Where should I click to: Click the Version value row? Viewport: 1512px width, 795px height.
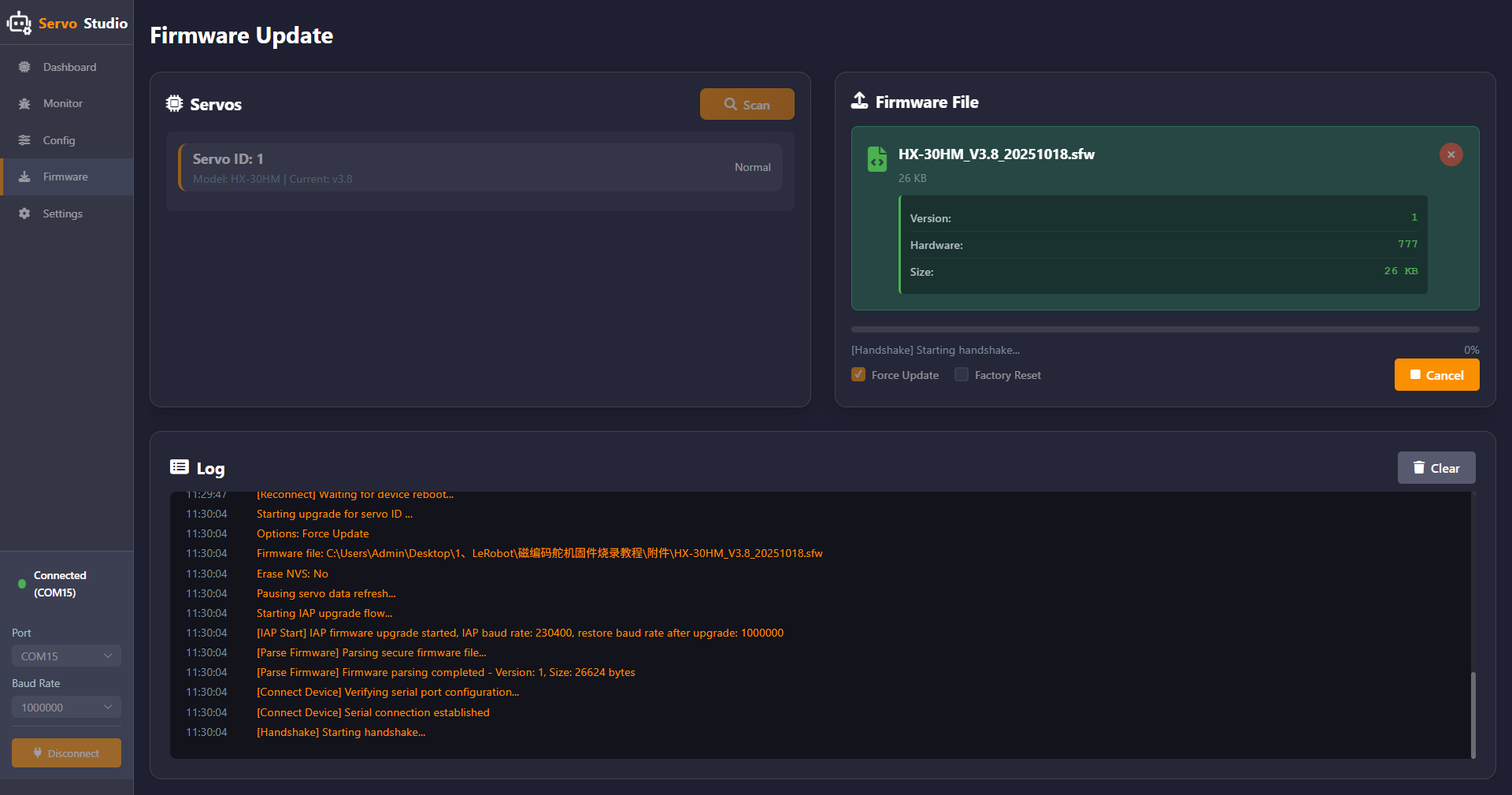click(x=1164, y=218)
